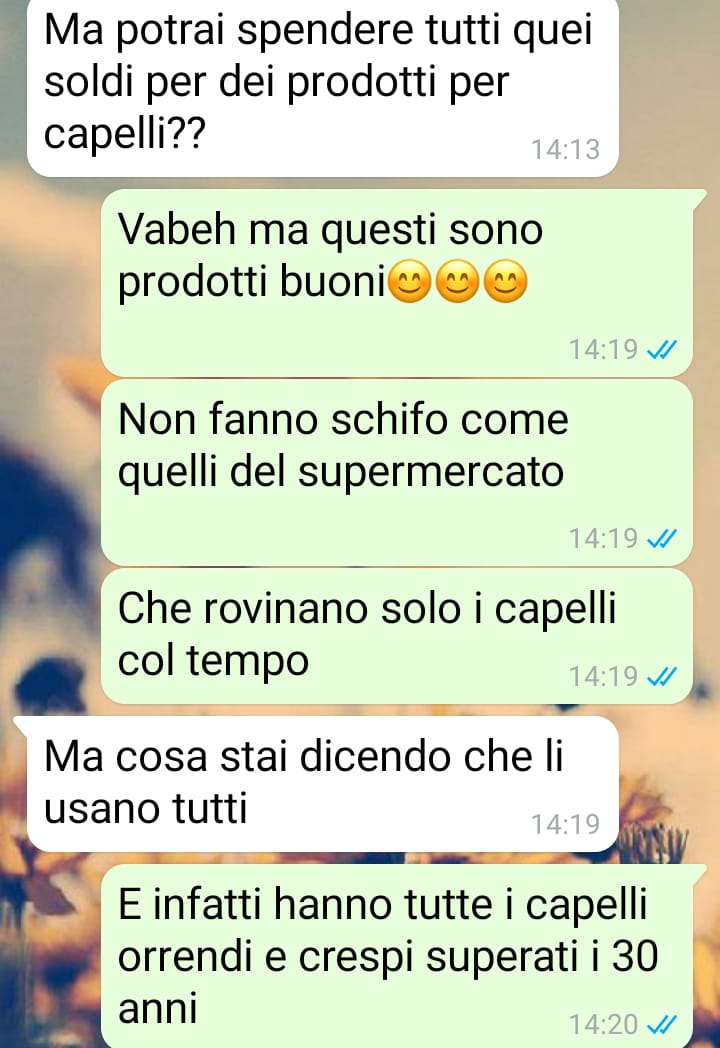720x1048 pixels.
Task: Tap the read receipt ticks on 'col tempo' message
Action: point(663,676)
